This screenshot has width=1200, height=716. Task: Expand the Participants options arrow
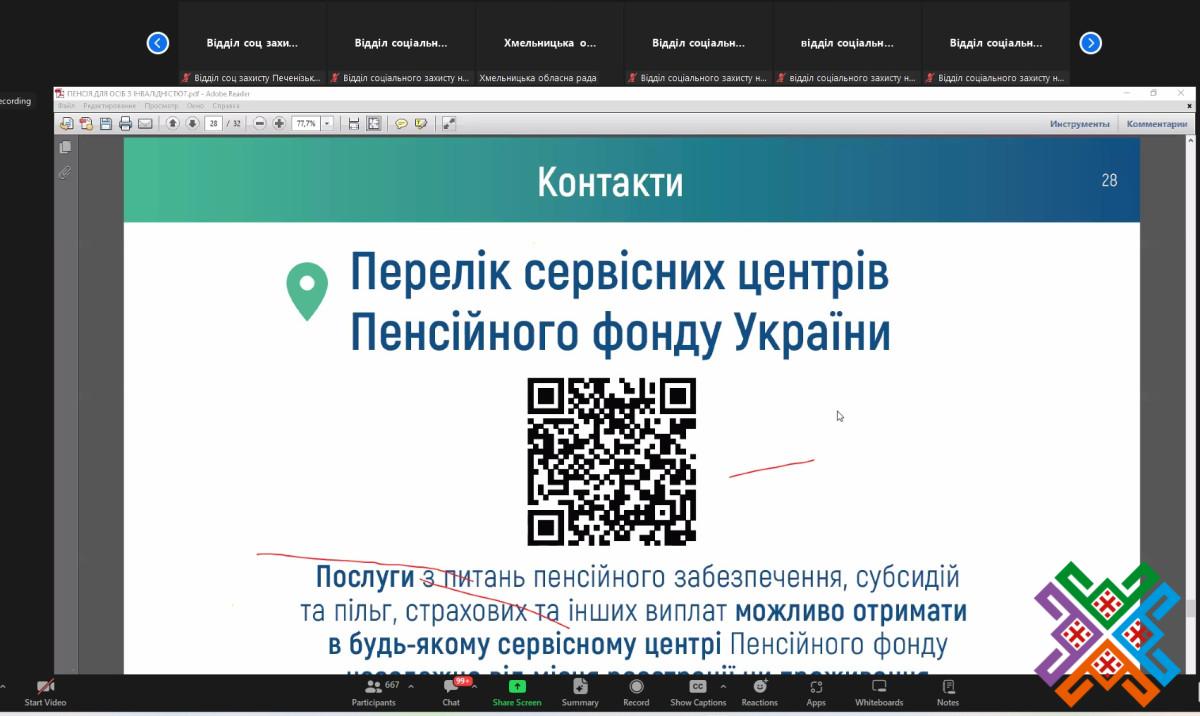410,687
